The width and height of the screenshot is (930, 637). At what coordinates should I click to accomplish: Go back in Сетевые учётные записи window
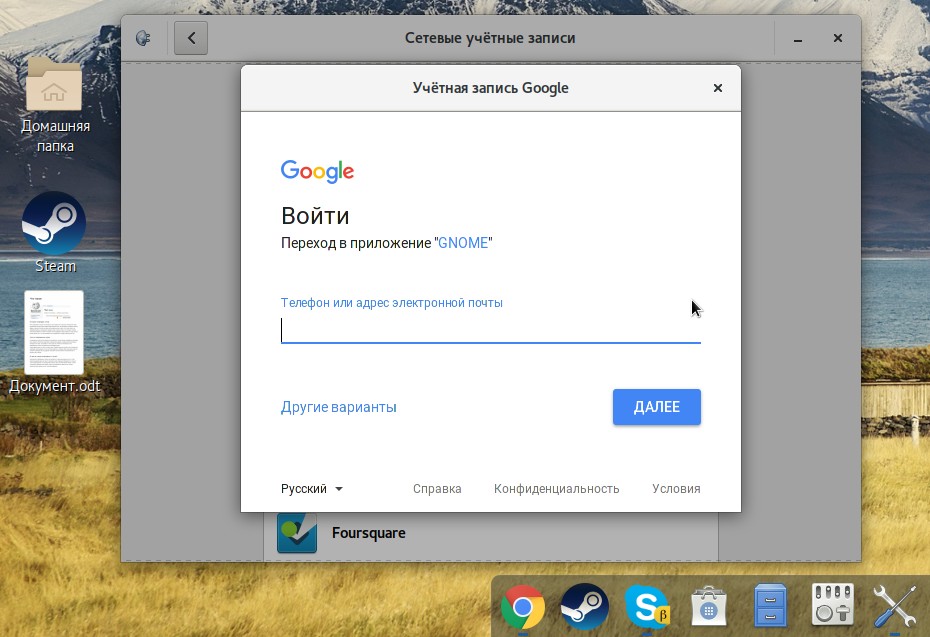click(x=191, y=38)
